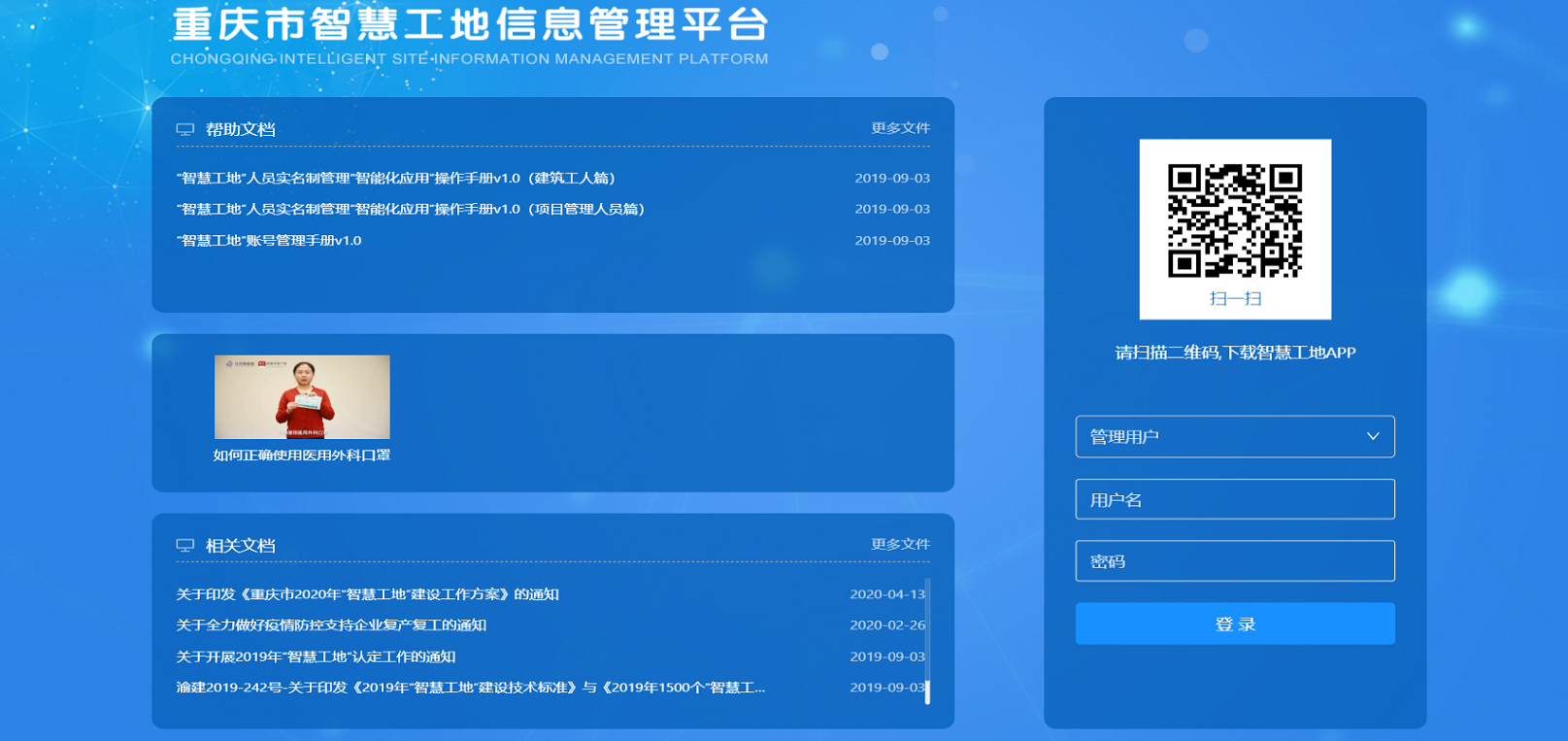The width and height of the screenshot is (1568, 741).
Task: Click the 2020-04-13 date entry
Action: pyautogui.click(x=887, y=594)
